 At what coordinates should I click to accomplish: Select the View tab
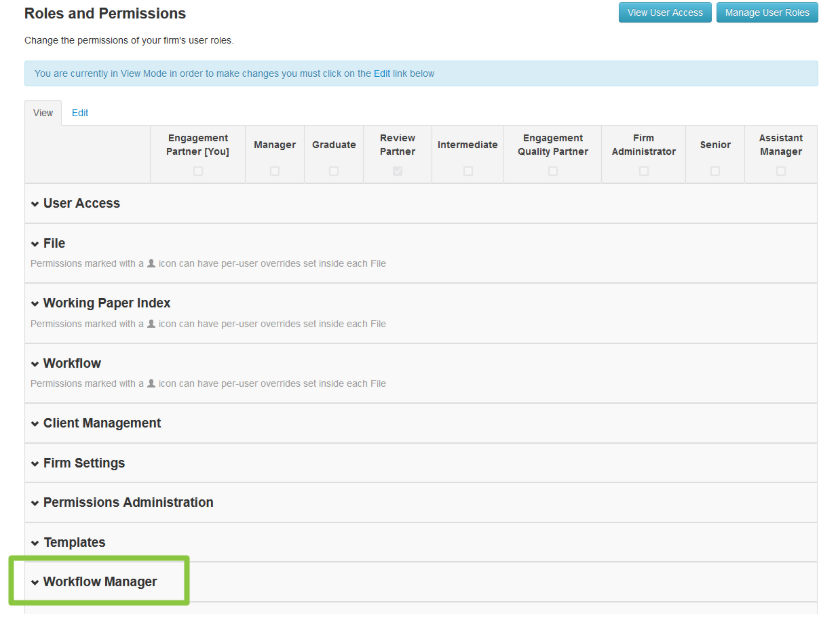tap(43, 113)
